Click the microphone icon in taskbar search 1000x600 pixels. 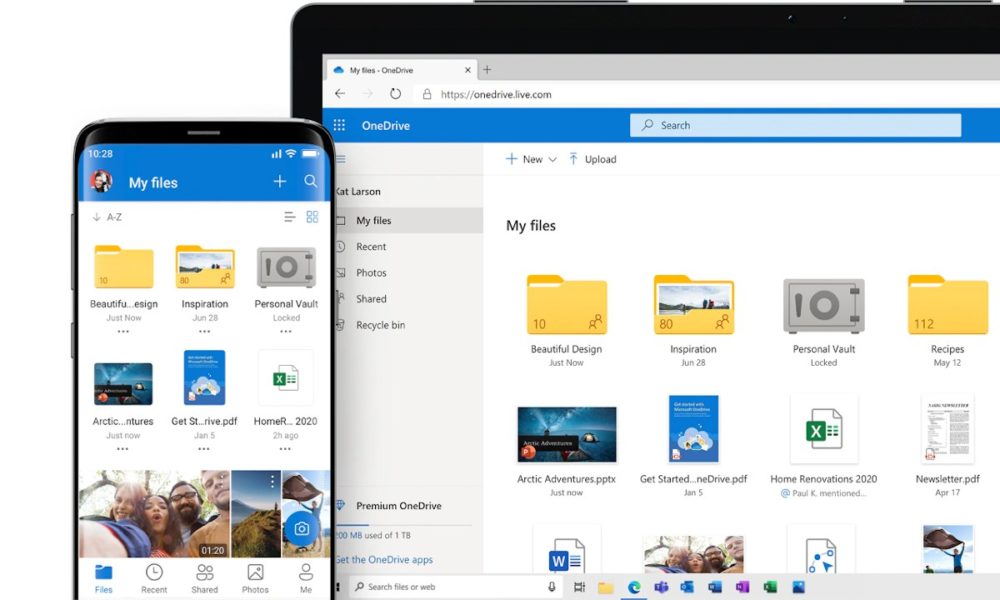552,587
